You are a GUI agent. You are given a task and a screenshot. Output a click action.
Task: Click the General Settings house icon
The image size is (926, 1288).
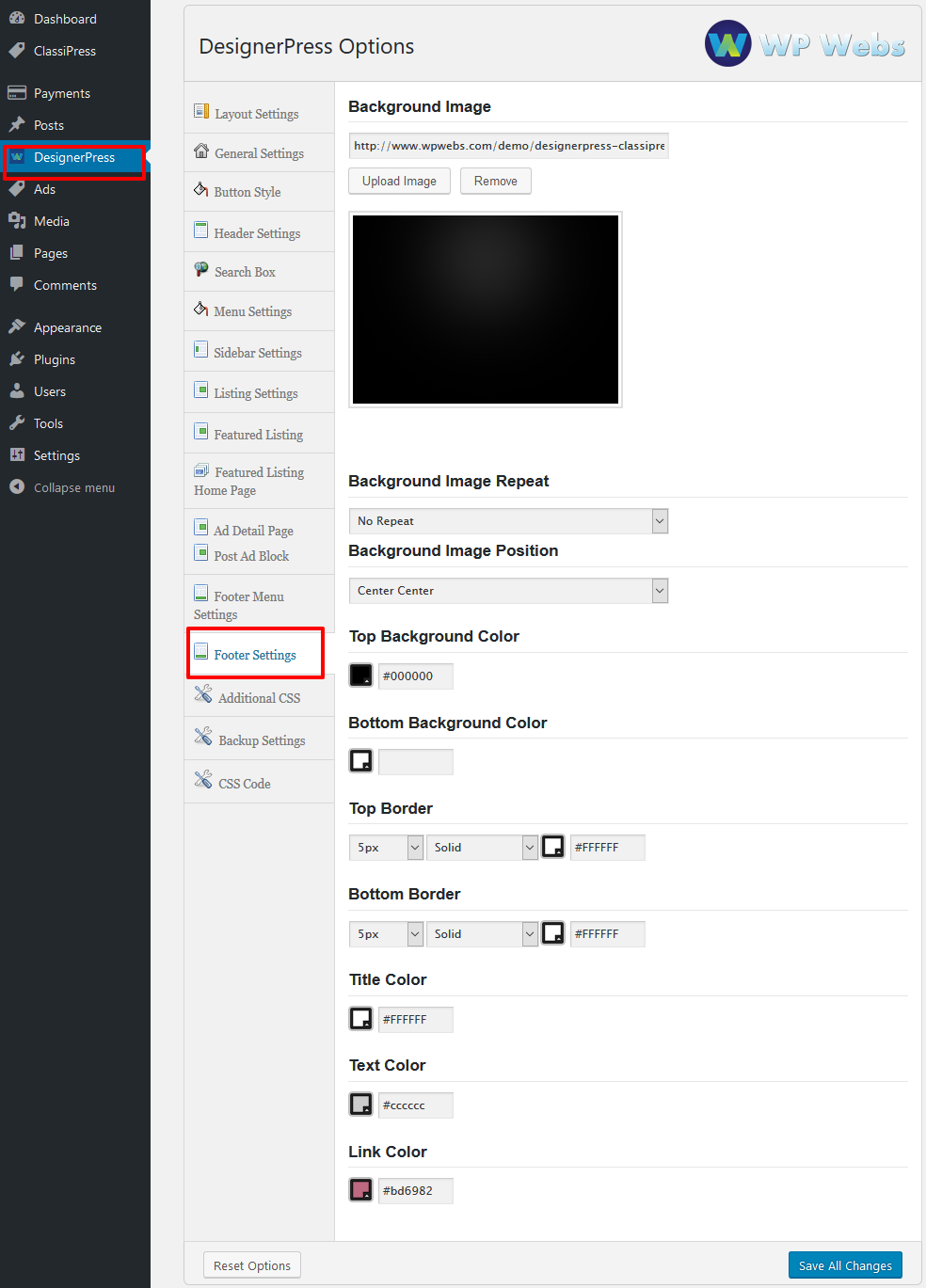pyautogui.click(x=201, y=151)
